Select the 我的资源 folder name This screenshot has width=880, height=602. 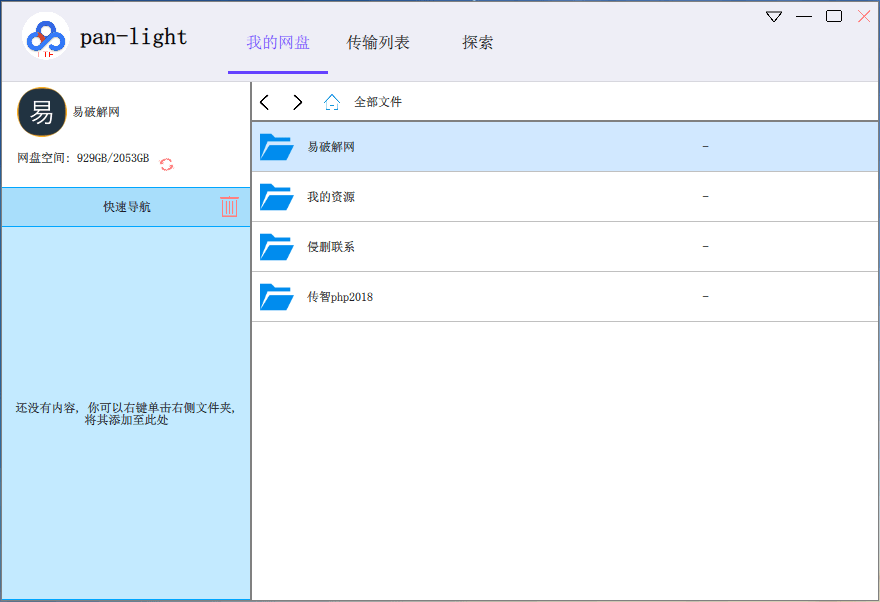click(331, 197)
